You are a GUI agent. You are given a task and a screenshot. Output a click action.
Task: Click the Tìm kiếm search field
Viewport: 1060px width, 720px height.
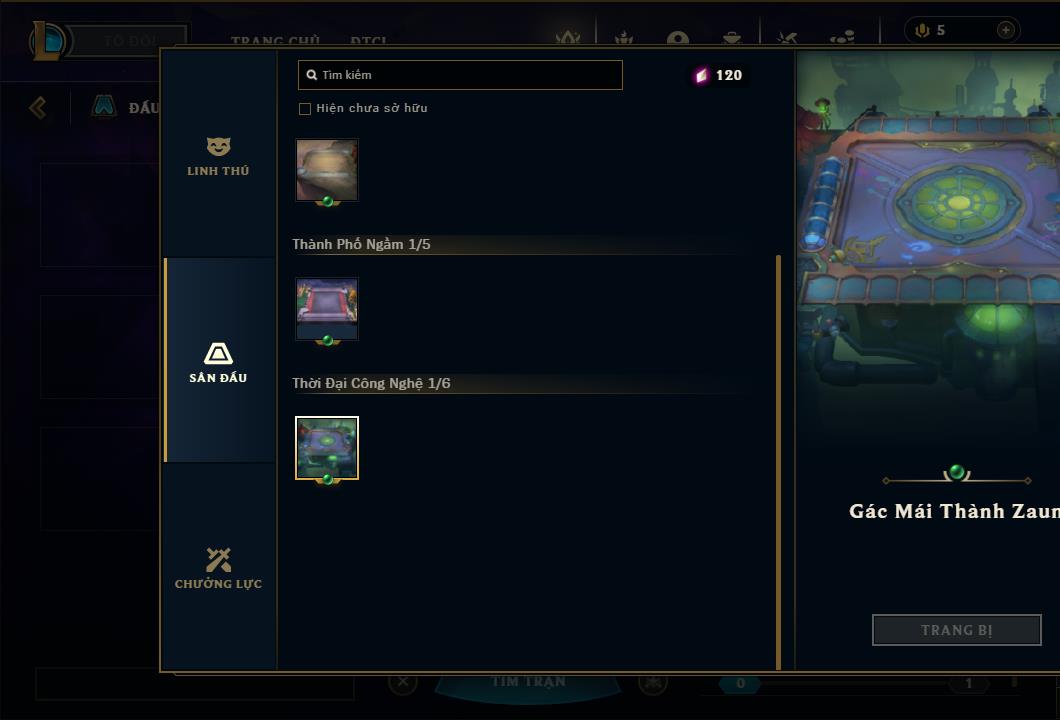coord(460,75)
